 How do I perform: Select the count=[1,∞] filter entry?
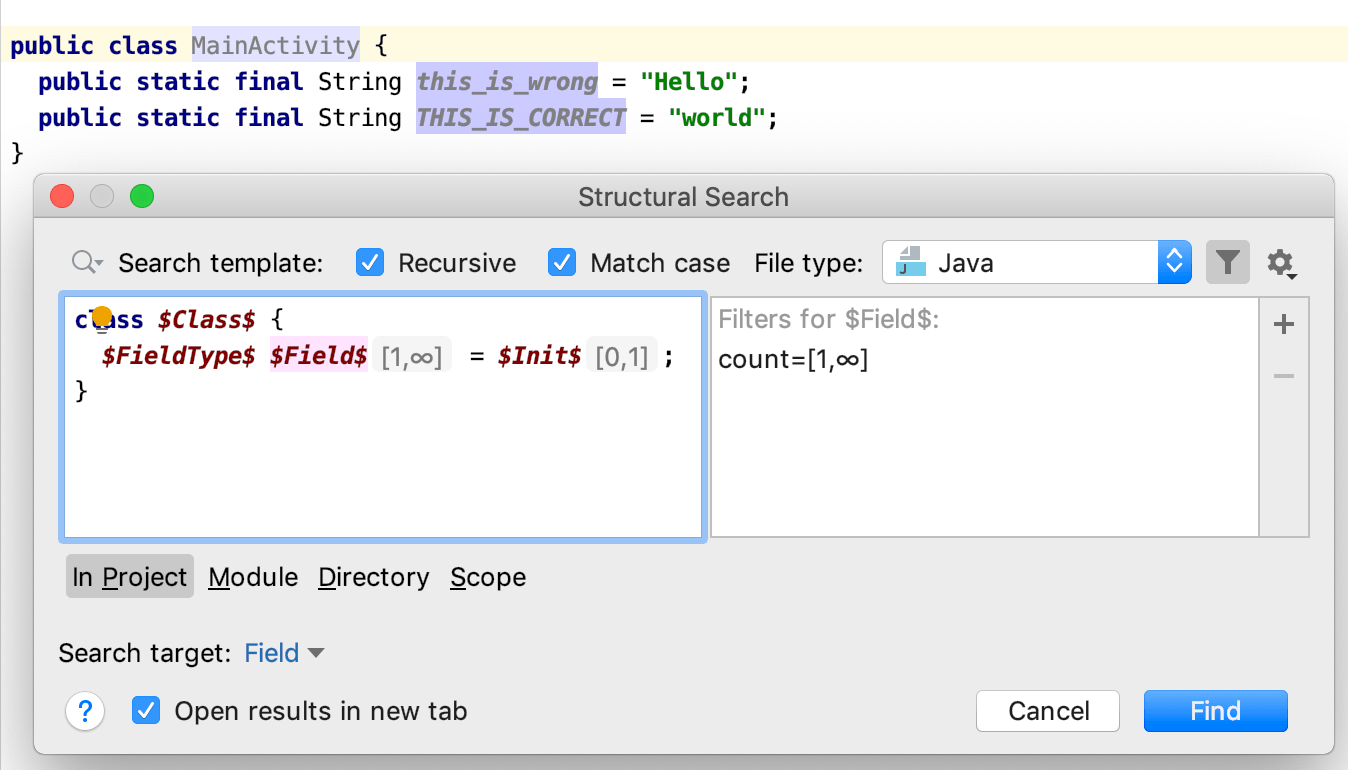(x=793, y=359)
